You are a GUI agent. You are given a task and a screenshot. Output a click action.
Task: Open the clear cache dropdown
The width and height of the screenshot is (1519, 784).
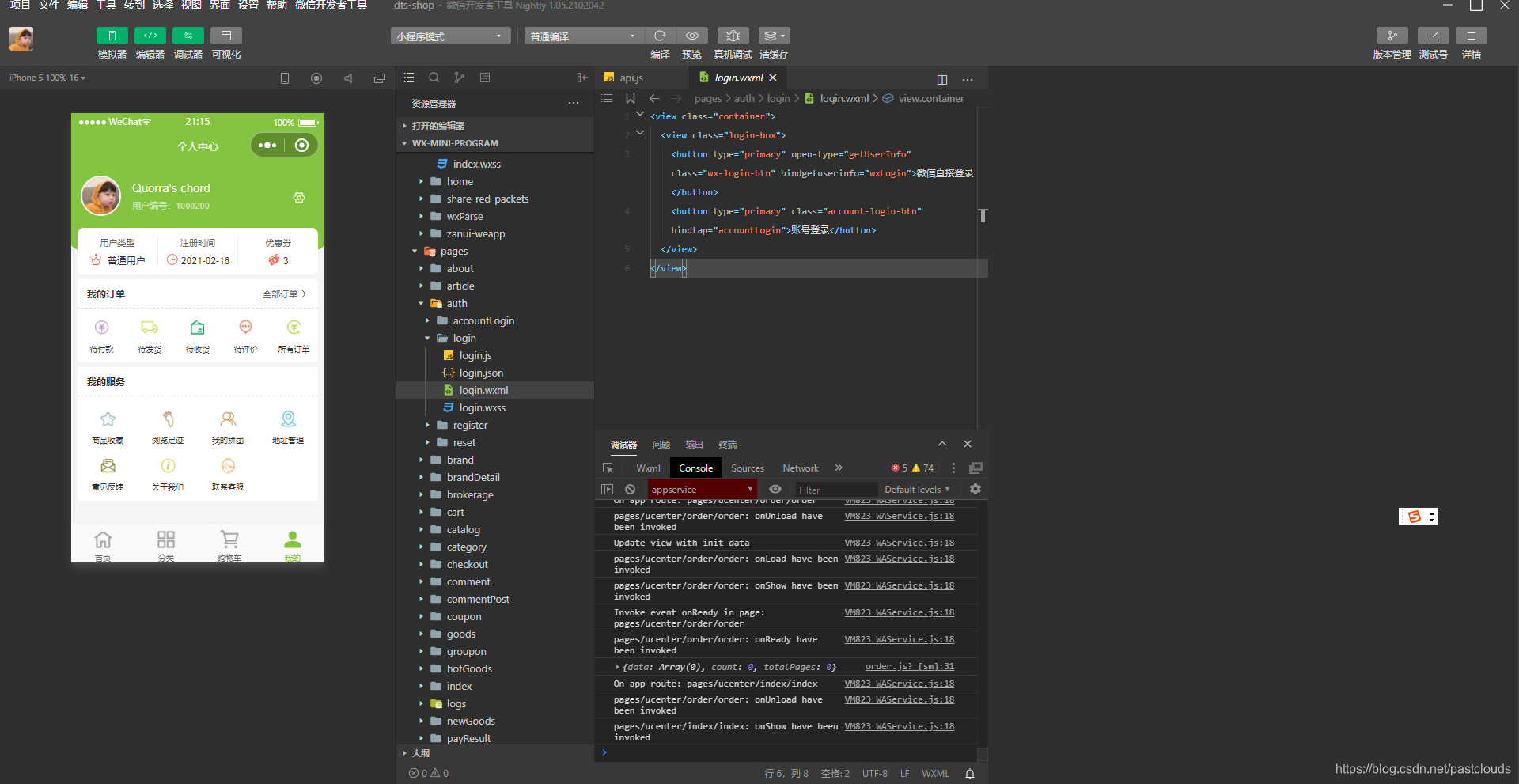coord(774,36)
